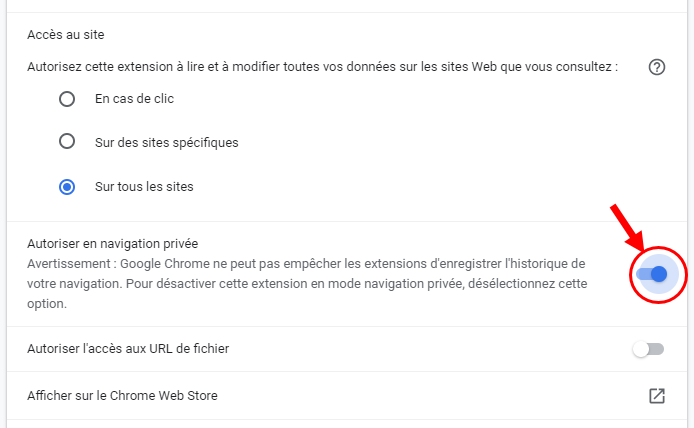Screen dimensions: 694x428
Task: Select the "En cas de clic" radio button
Action: 67,99
